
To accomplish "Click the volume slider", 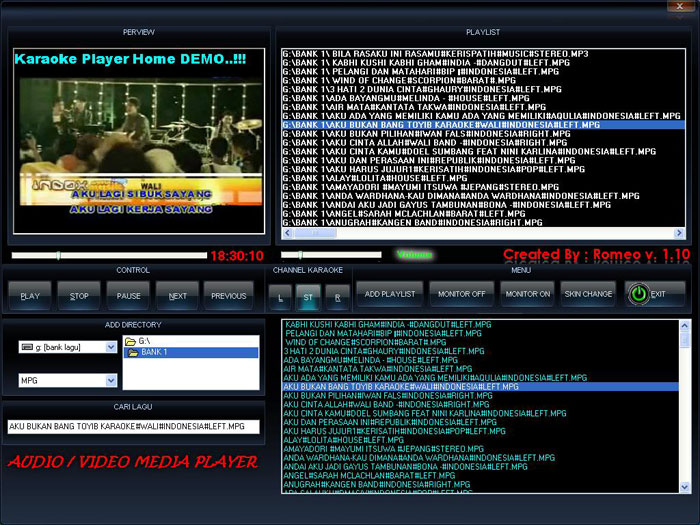I will (331, 255).
